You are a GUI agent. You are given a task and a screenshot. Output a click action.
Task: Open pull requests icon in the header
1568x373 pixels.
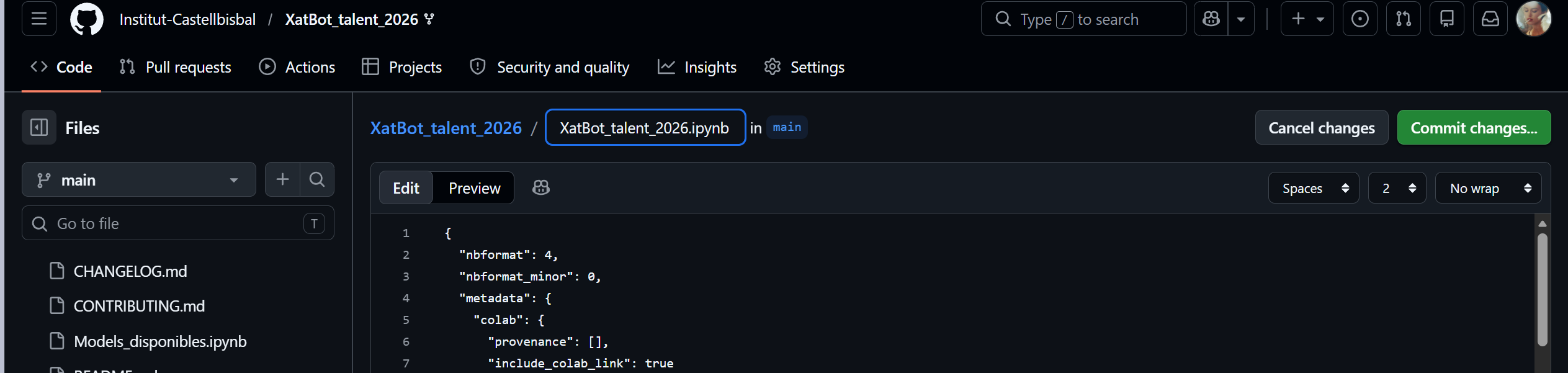tap(1403, 19)
